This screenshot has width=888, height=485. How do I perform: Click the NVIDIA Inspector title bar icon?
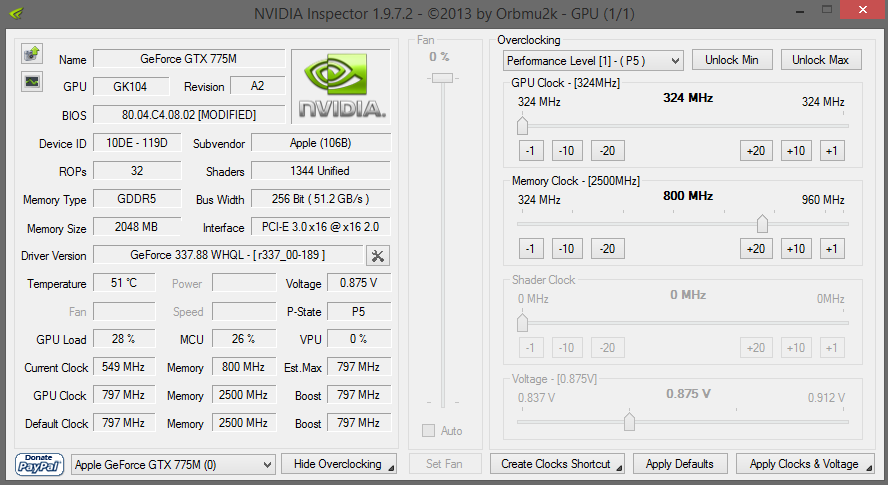point(16,12)
